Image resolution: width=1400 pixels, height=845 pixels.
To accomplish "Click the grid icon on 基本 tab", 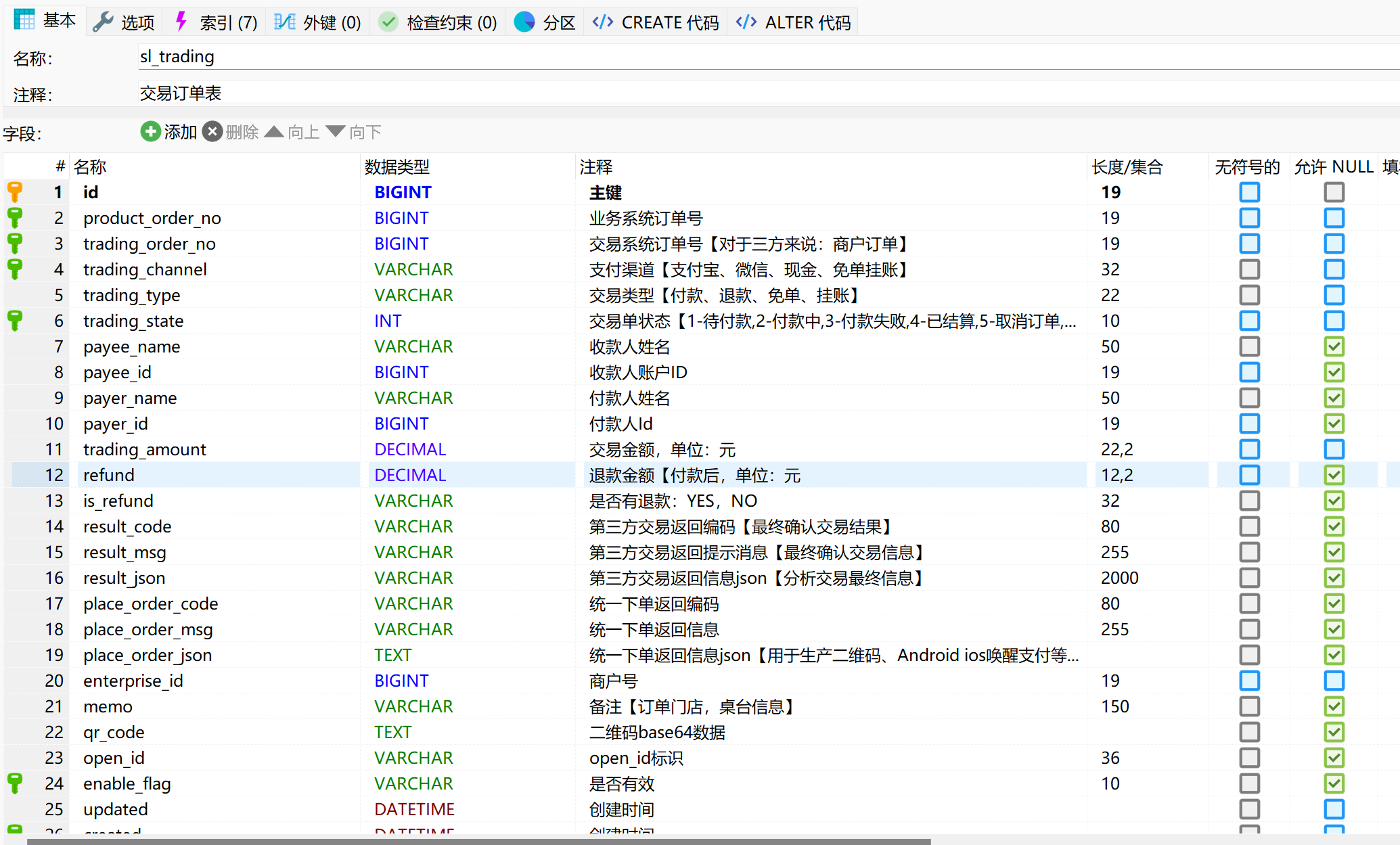I will pos(24,20).
